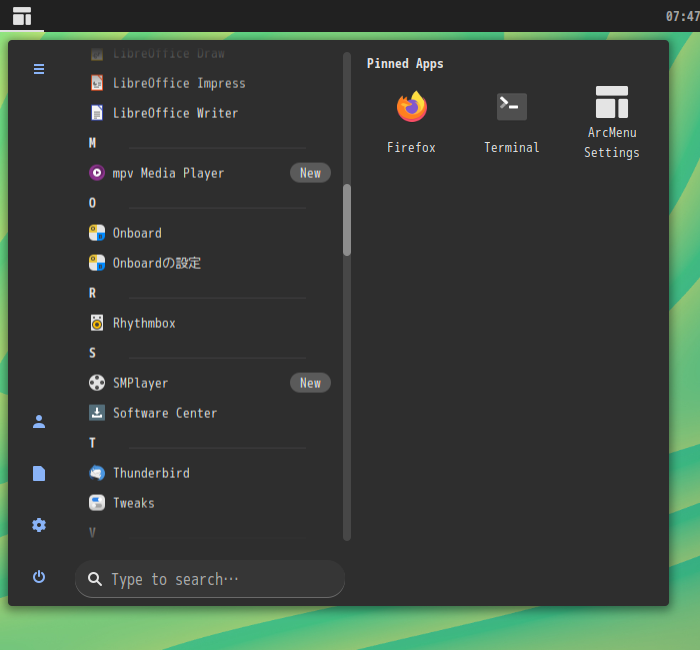700x650 pixels.
Task: Launch the Thunderbird mail icon
Action: [x=97, y=473]
